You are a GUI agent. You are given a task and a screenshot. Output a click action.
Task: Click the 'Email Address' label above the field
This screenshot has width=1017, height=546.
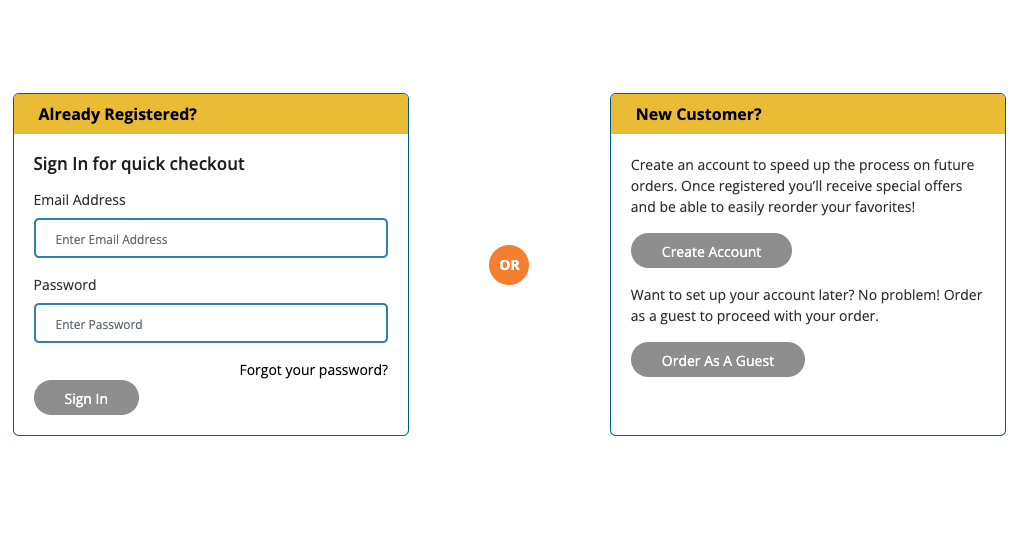[x=79, y=200]
